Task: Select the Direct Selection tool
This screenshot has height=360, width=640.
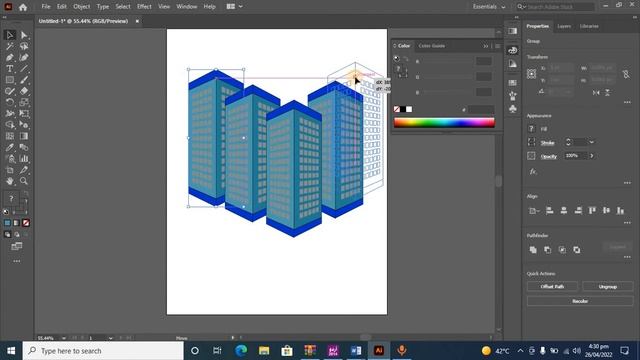Action: (24, 35)
